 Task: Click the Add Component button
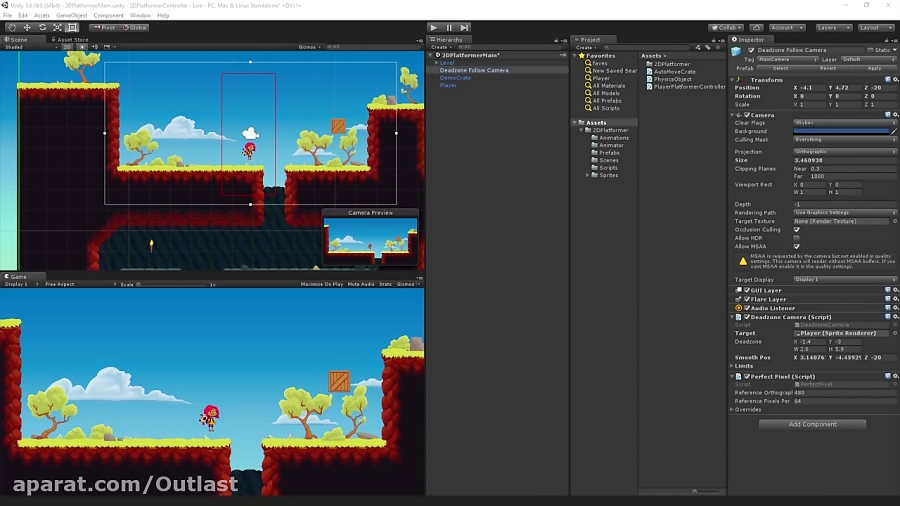click(x=812, y=425)
